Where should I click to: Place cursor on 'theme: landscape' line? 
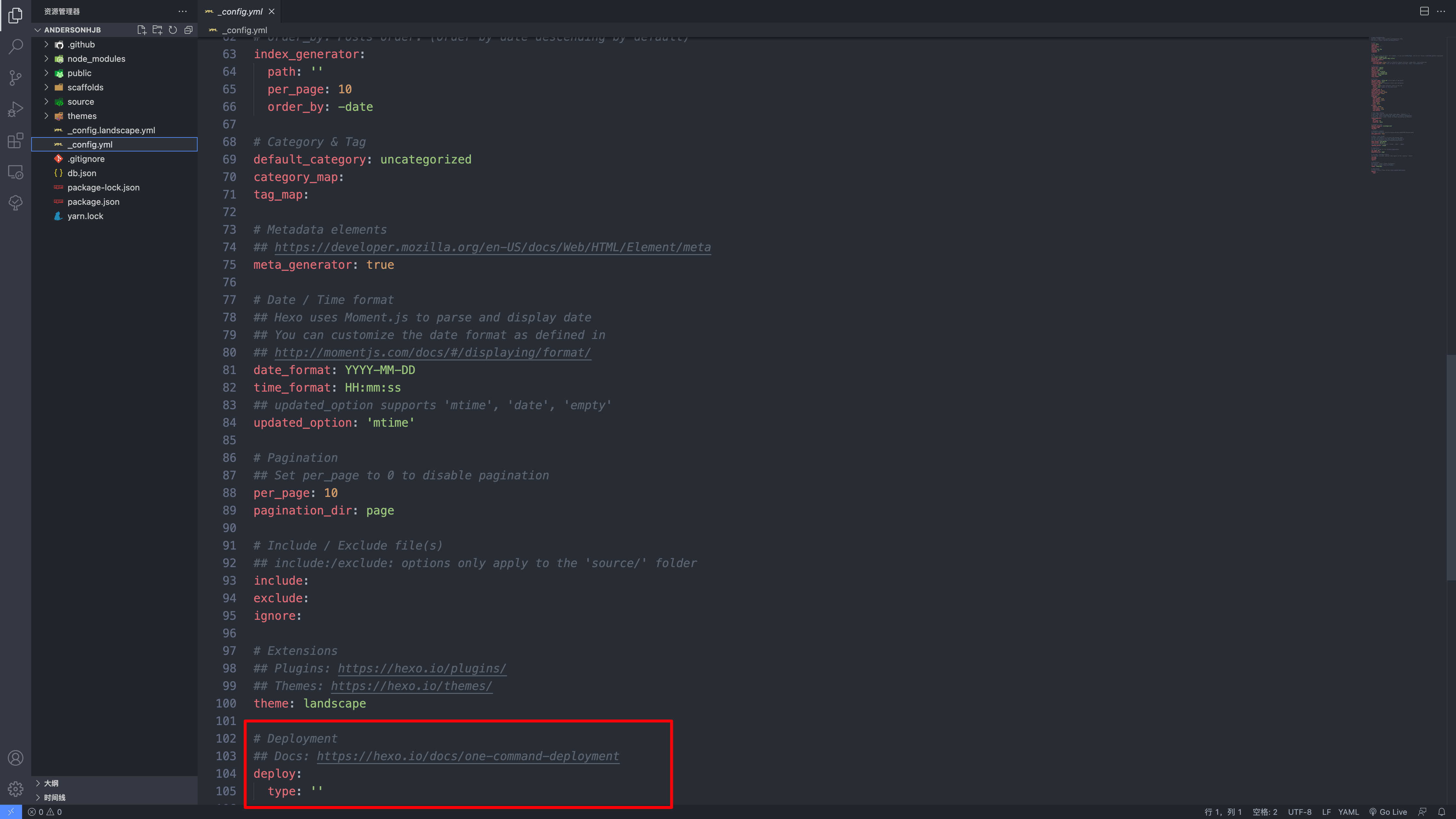(309, 704)
